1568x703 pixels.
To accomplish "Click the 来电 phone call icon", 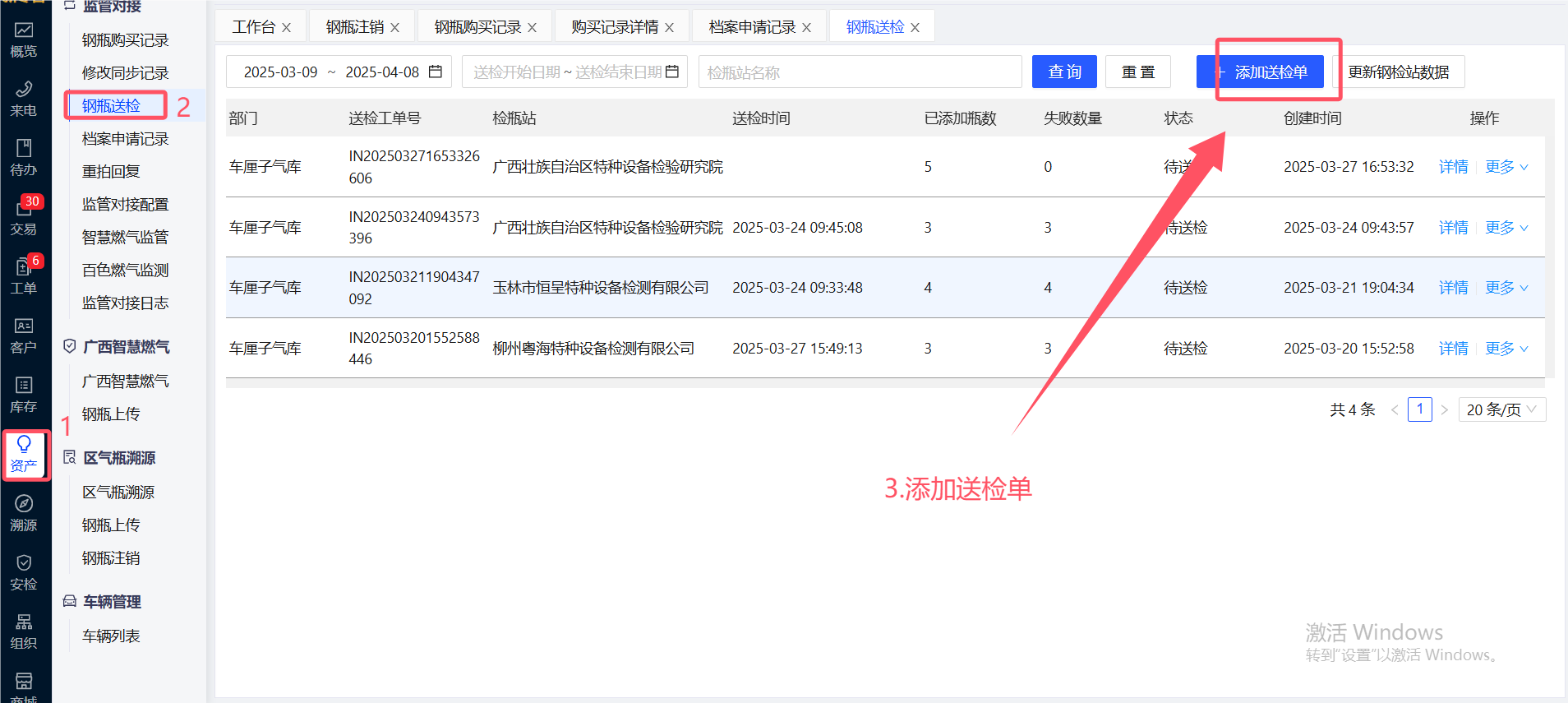I will pos(23,99).
